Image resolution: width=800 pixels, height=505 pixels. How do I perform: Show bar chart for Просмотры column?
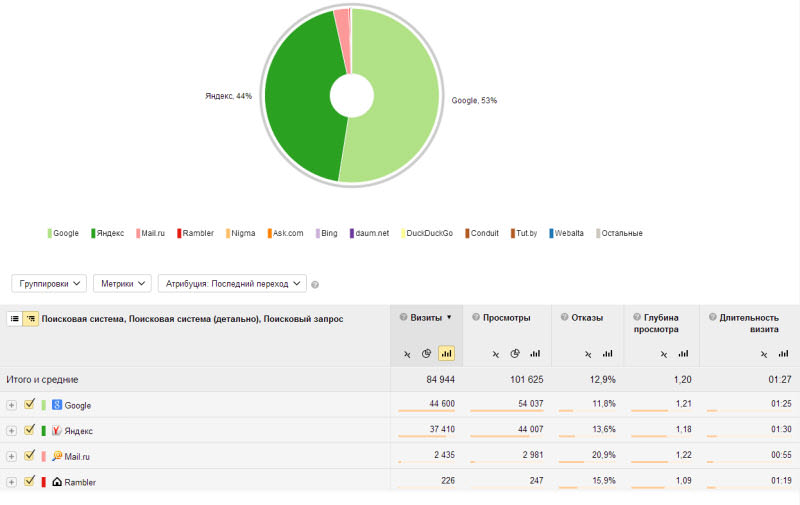pyautogui.click(x=535, y=353)
